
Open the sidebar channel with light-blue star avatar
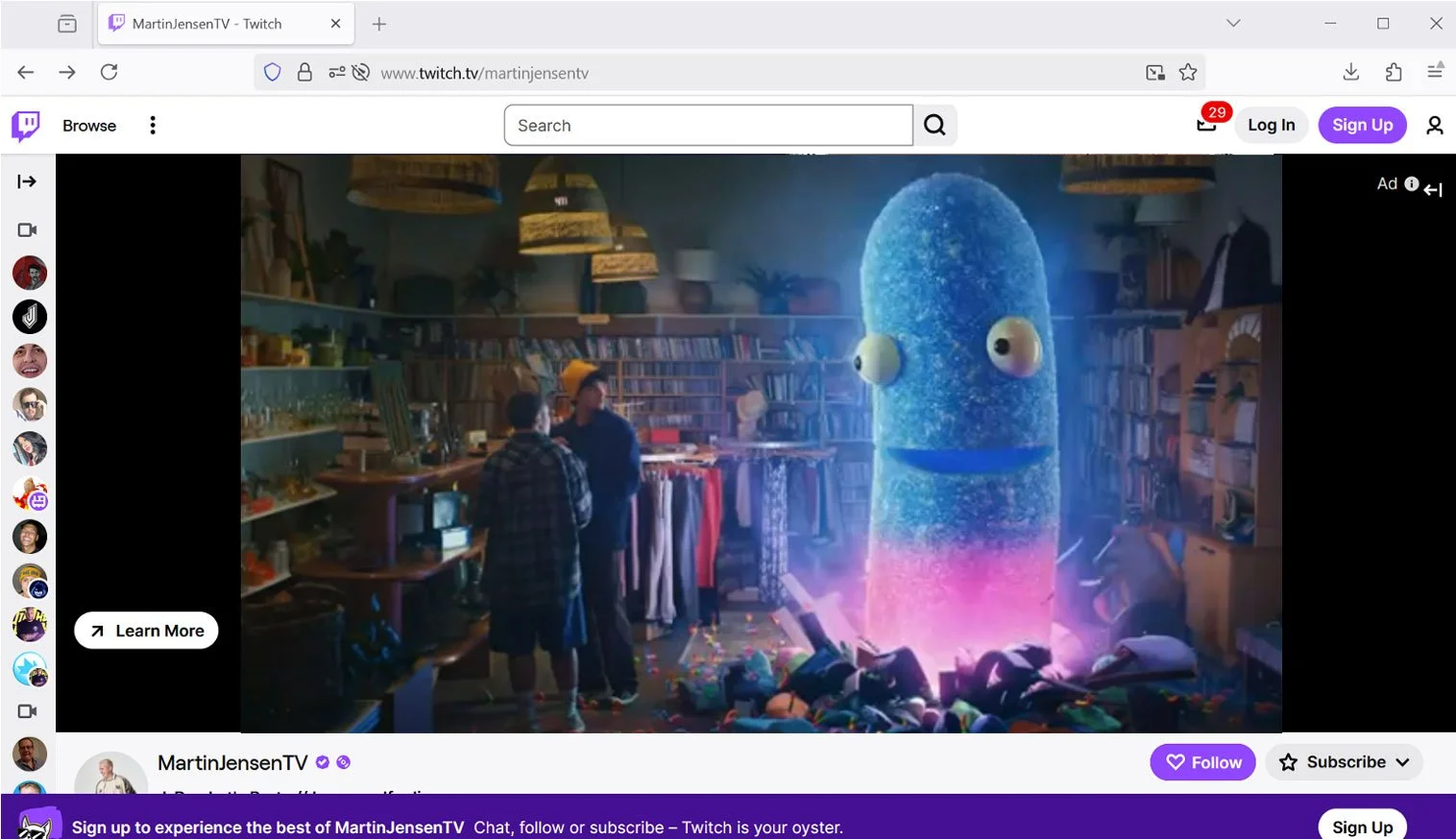(x=30, y=670)
